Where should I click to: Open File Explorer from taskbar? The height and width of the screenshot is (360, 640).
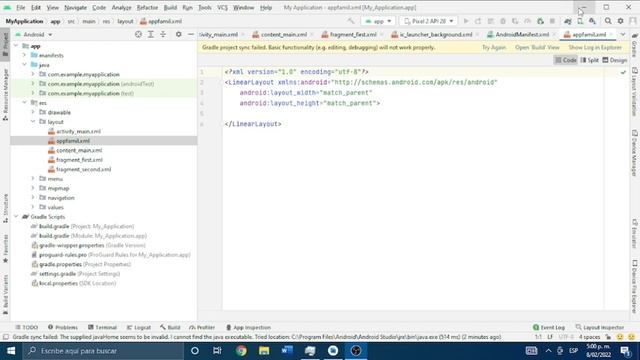coord(264,351)
